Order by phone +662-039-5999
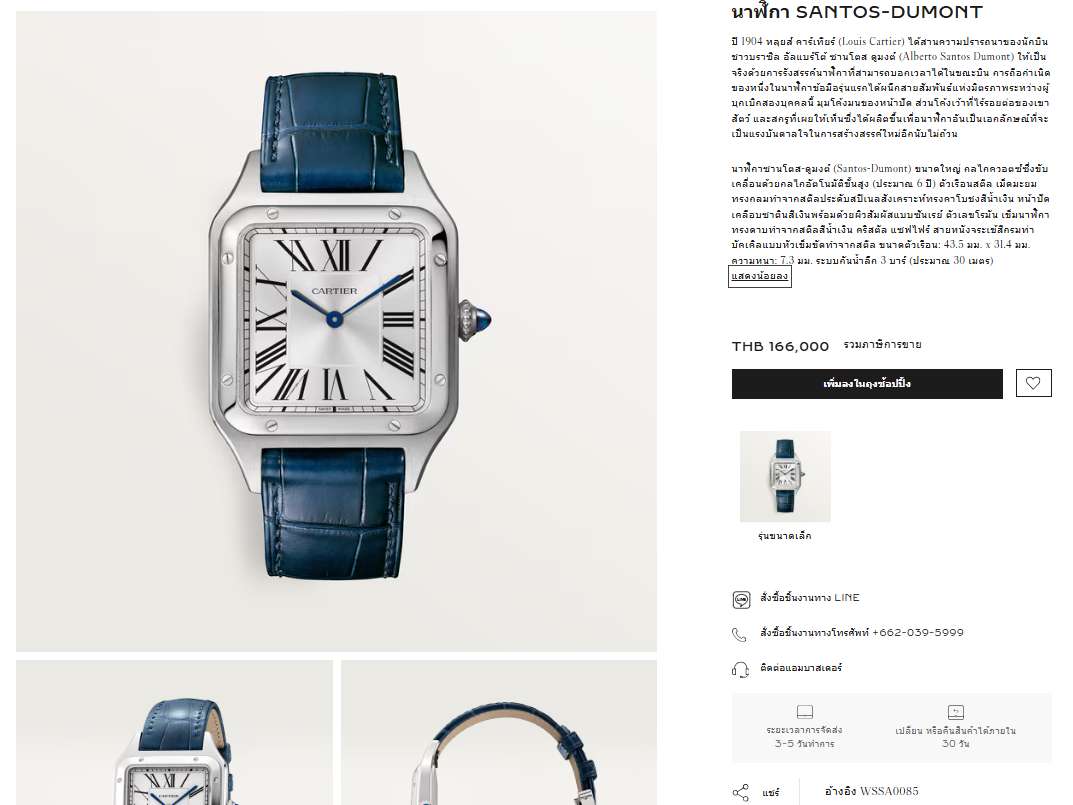1073x805 pixels. (x=862, y=632)
